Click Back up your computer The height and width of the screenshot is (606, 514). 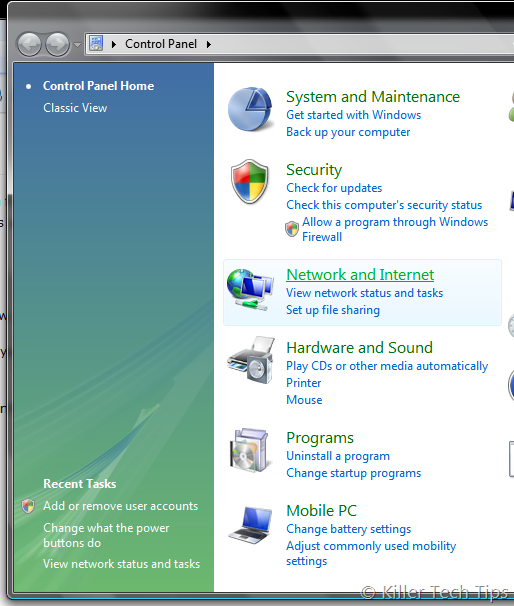[348, 132]
